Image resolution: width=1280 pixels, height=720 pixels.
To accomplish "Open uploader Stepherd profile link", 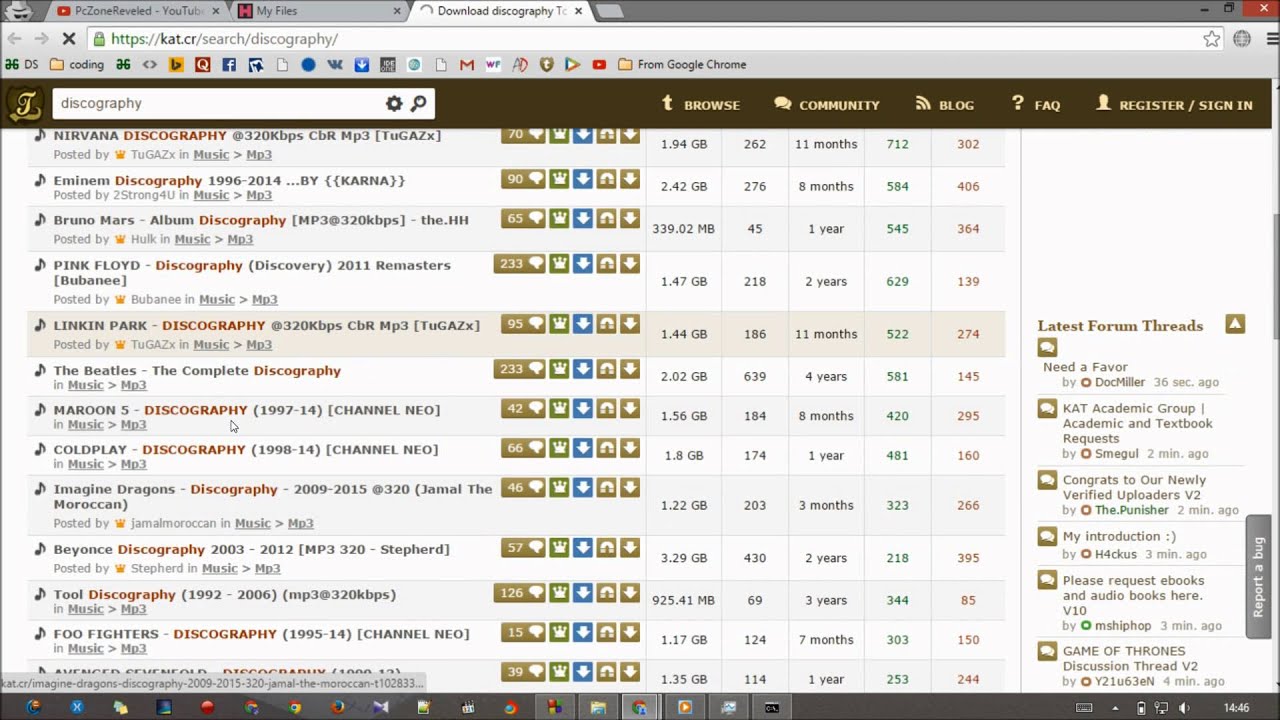I will coord(157,568).
